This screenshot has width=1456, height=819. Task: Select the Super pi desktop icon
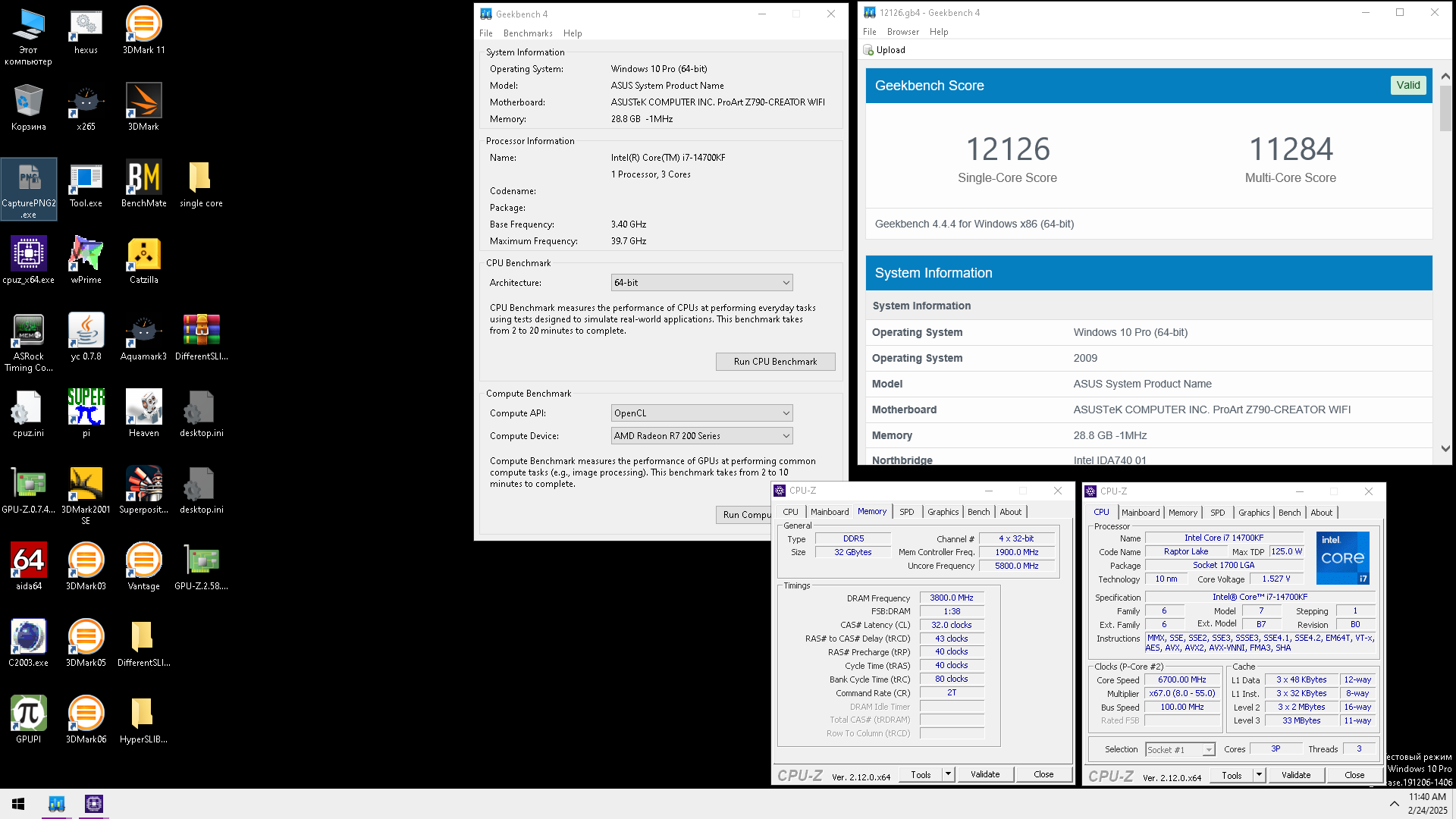[86, 413]
